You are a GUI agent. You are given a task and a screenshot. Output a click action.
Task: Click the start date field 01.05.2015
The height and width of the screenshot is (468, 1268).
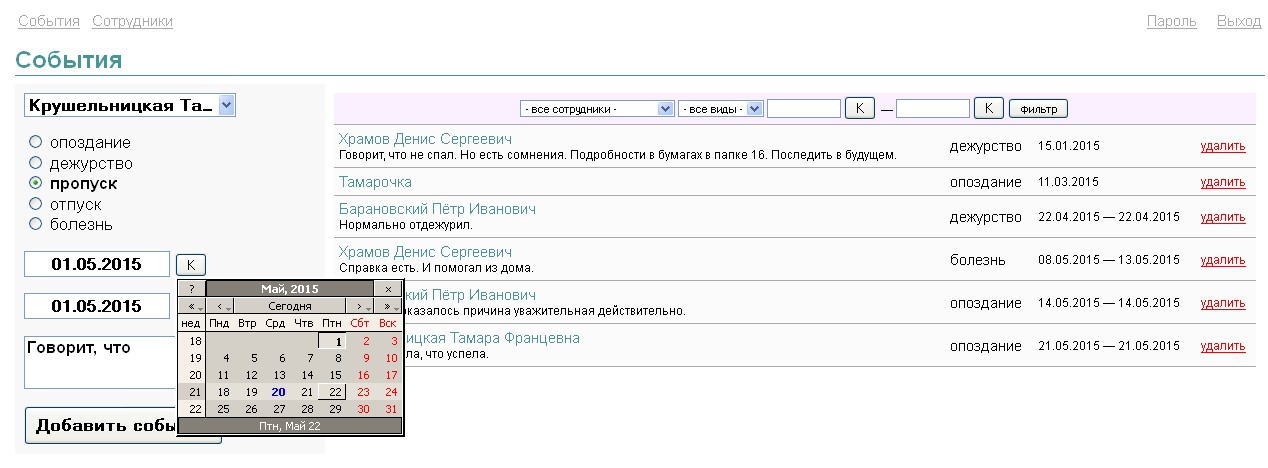[x=97, y=265]
